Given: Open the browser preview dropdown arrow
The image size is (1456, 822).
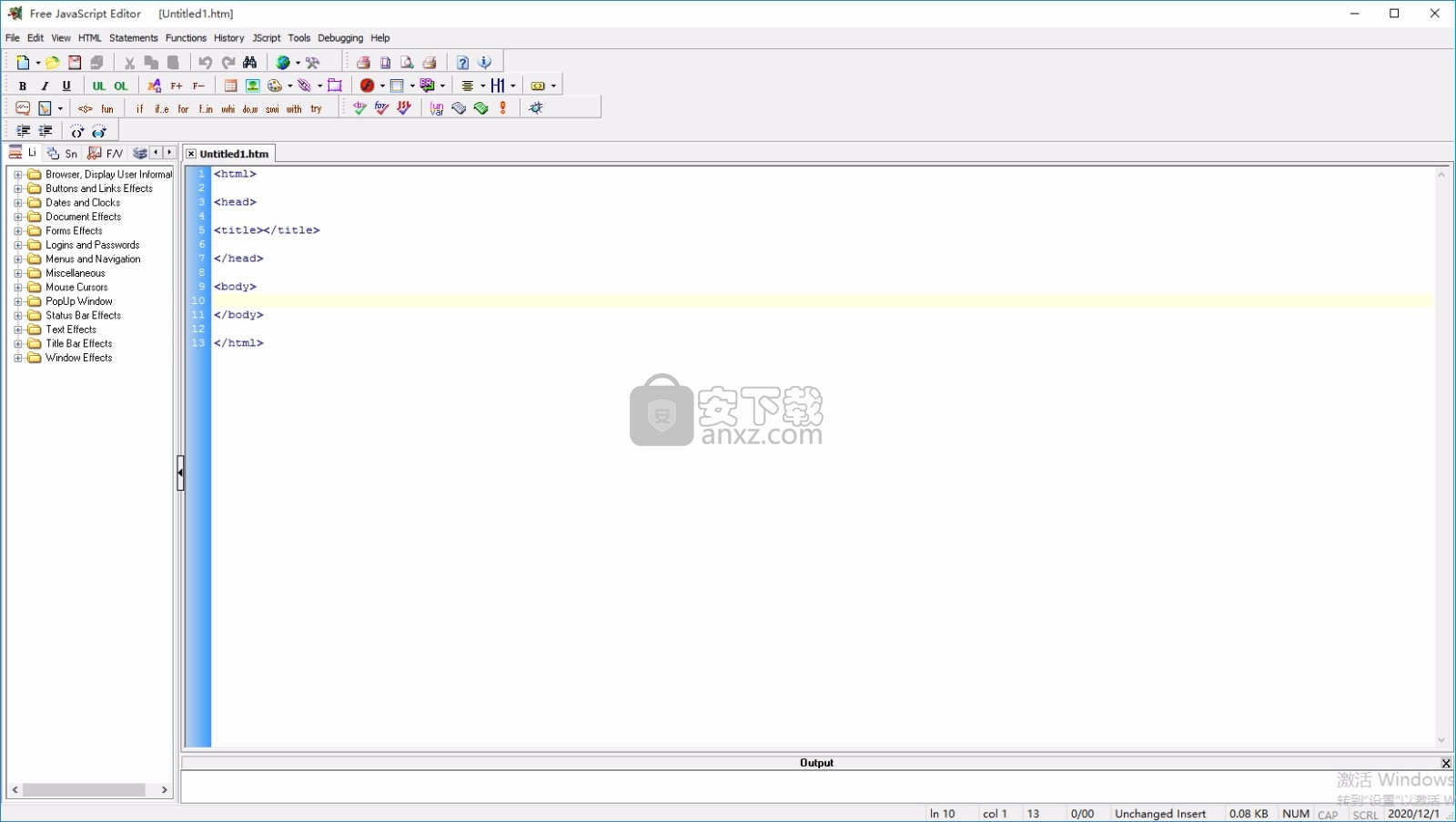Looking at the screenshot, I should click(x=298, y=63).
